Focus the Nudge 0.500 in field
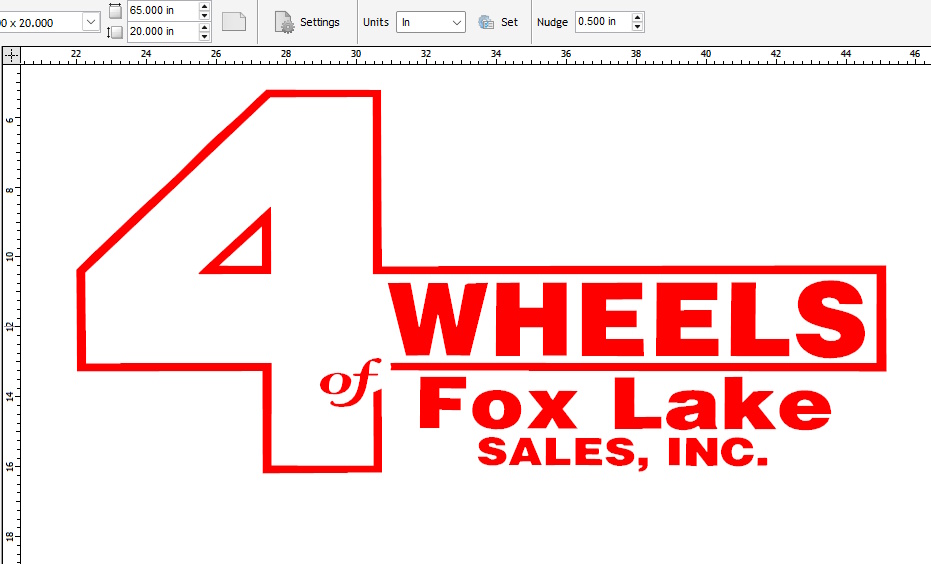931x564 pixels. 602,22
